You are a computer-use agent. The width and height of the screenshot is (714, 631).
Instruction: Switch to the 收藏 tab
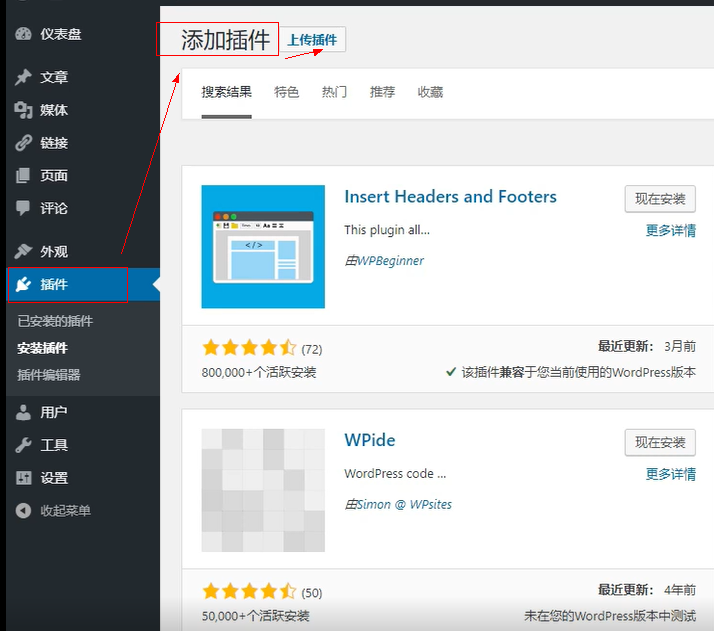430,92
